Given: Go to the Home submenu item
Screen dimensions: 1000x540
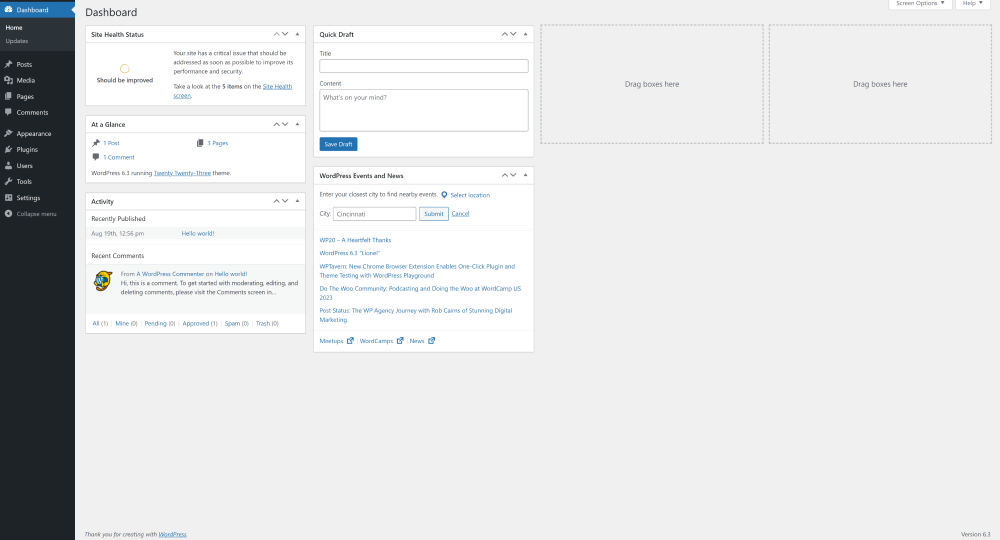Looking at the screenshot, I should [14, 28].
